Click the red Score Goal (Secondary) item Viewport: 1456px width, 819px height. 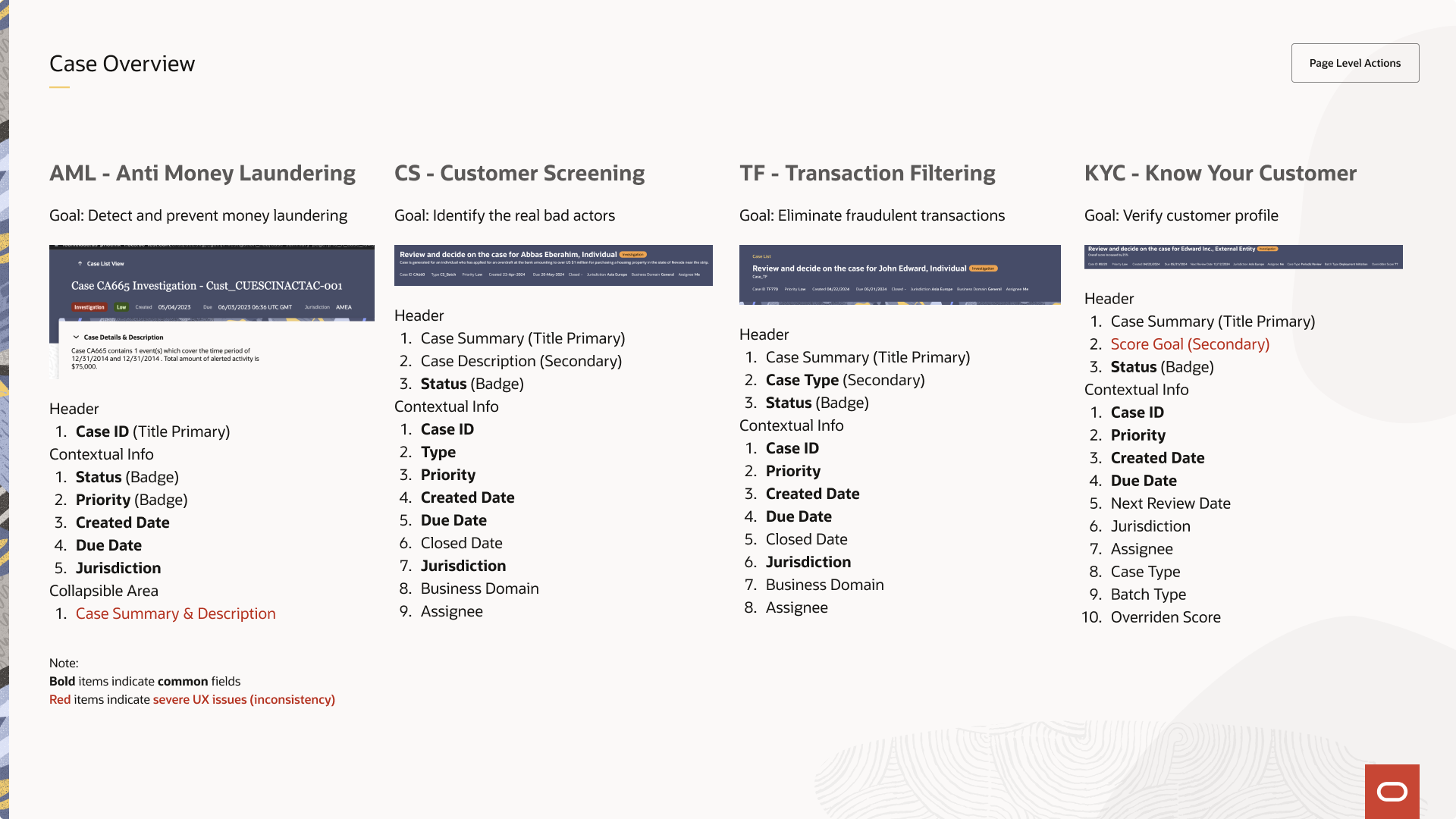coord(1190,344)
